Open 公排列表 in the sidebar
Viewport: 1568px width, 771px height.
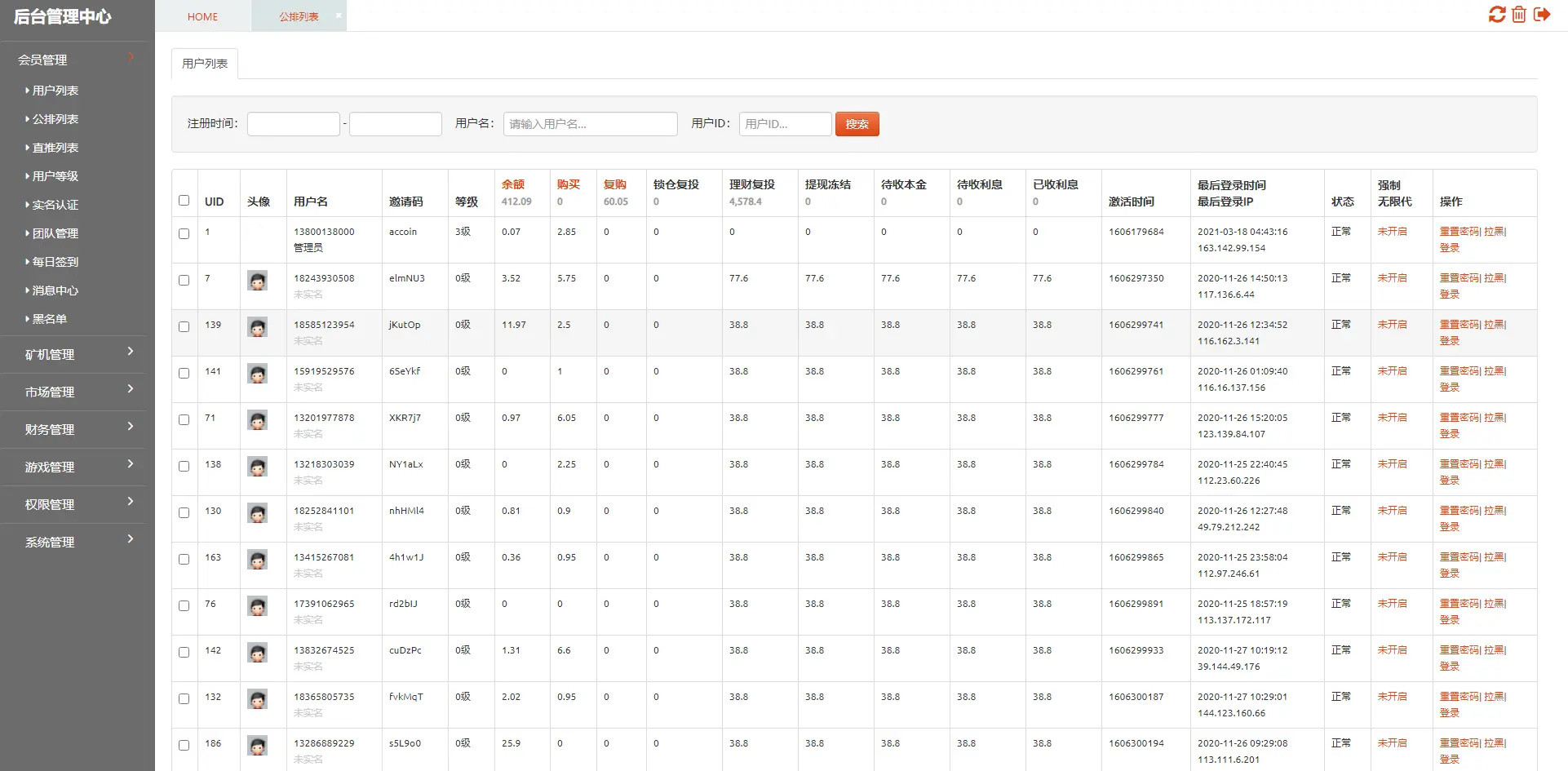pyautogui.click(x=55, y=119)
